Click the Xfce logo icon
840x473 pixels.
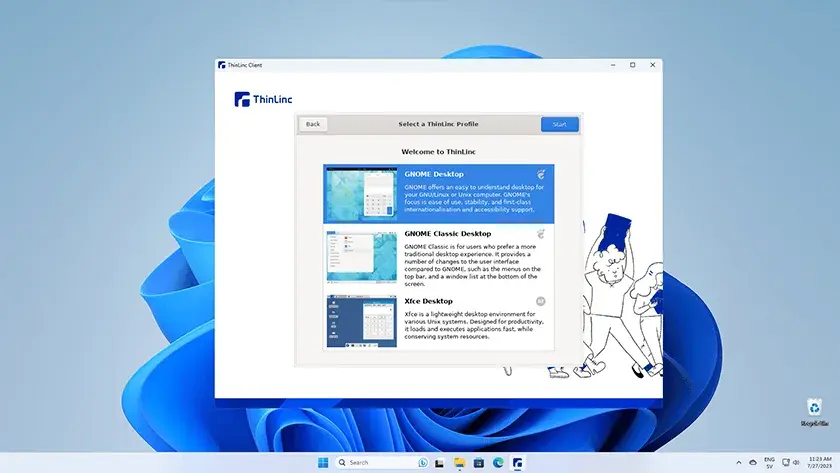click(541, 301)
